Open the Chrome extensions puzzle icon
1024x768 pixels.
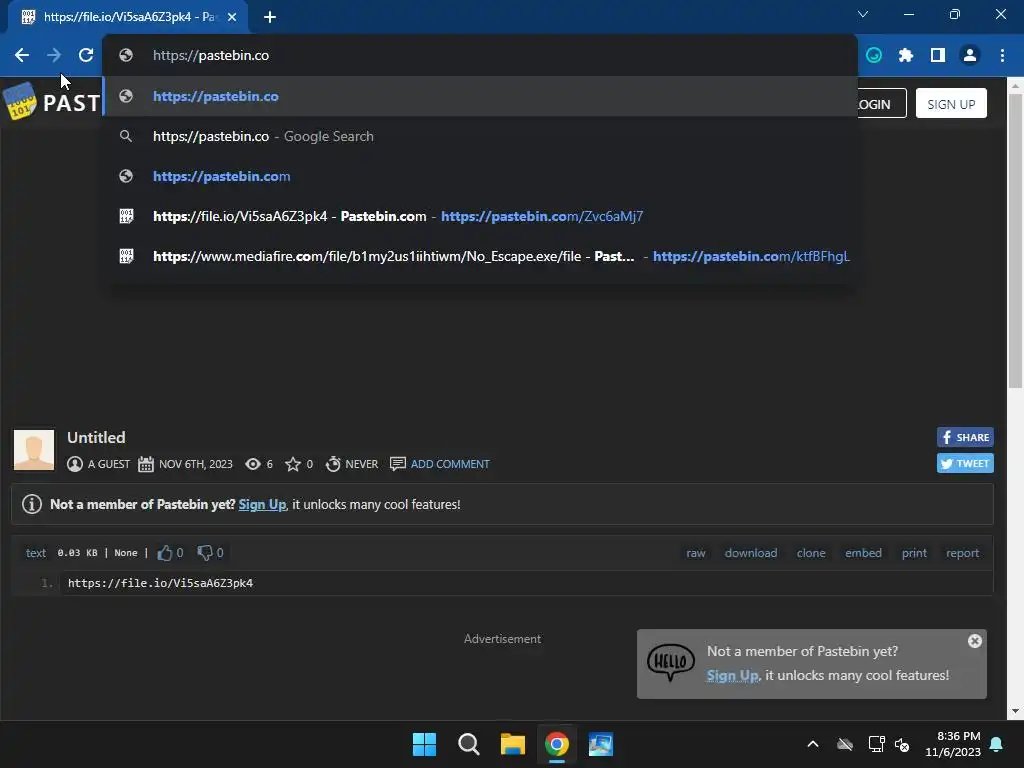pyautogui.click(x=905, y=56)
